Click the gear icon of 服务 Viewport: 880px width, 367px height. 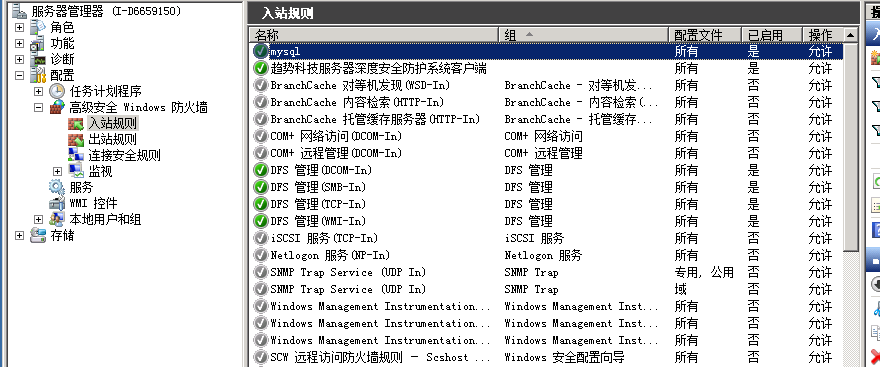(x=57, y=187)
